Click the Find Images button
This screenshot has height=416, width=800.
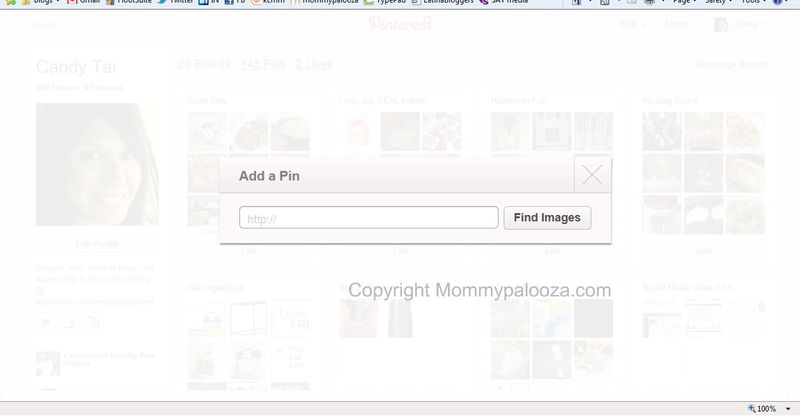point(547,218)
